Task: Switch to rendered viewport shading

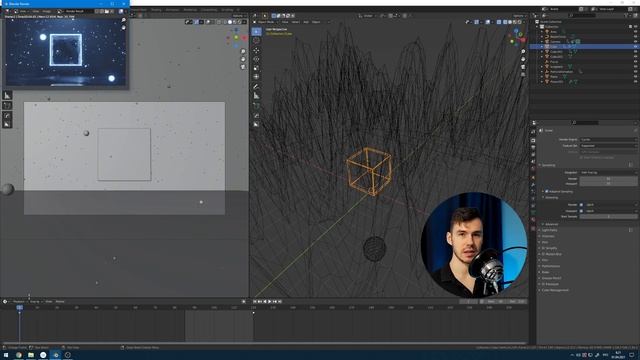Action: [x=519, y=22]
